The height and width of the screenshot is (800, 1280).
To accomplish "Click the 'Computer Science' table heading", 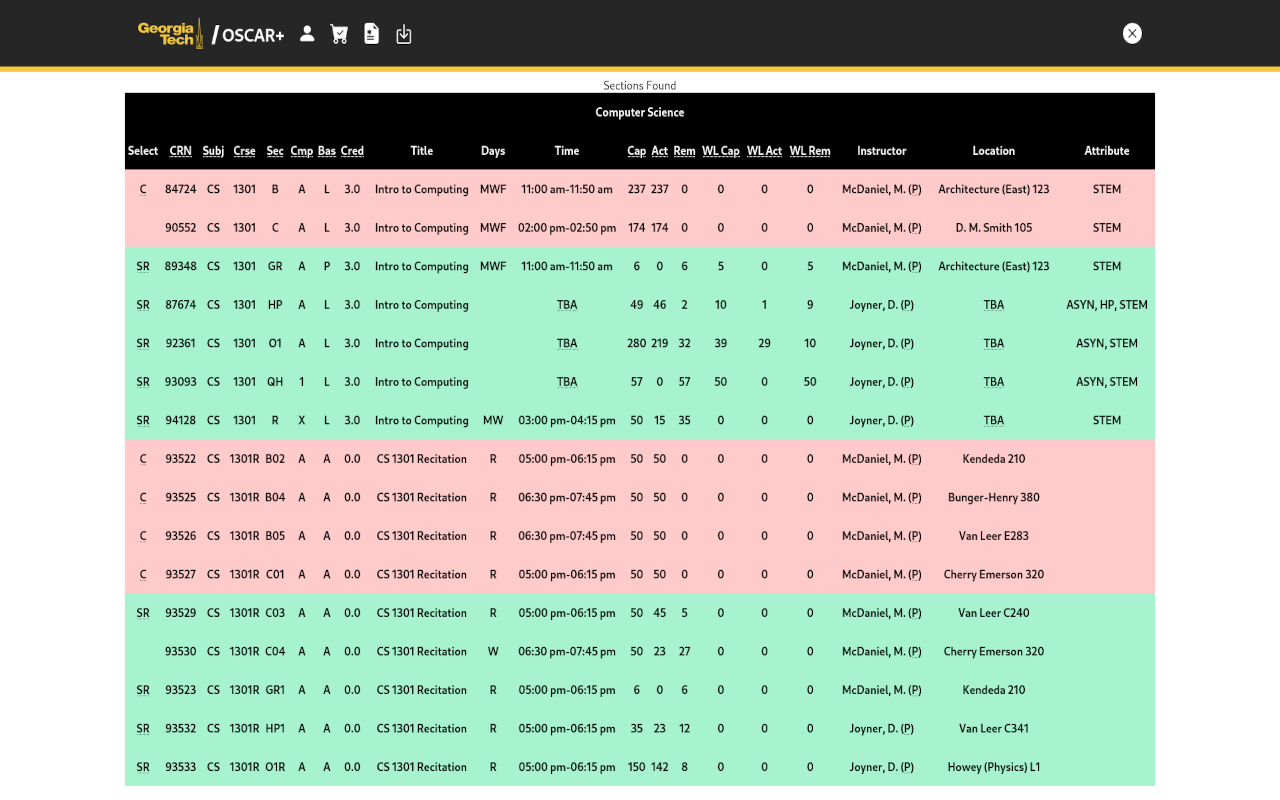I will pyautogui.click(x=640, y=112).
